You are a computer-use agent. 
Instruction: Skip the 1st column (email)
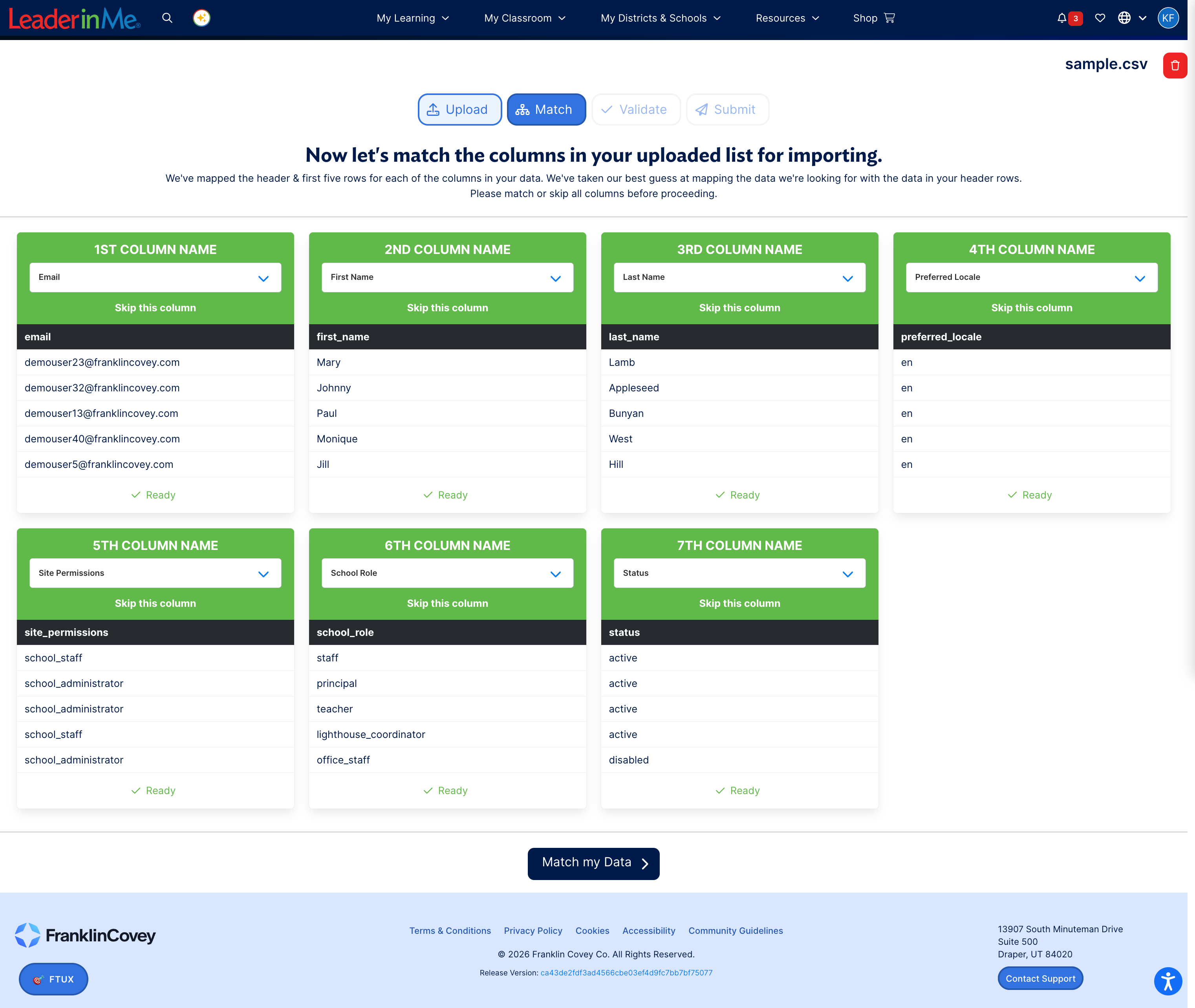click(155, 307)
